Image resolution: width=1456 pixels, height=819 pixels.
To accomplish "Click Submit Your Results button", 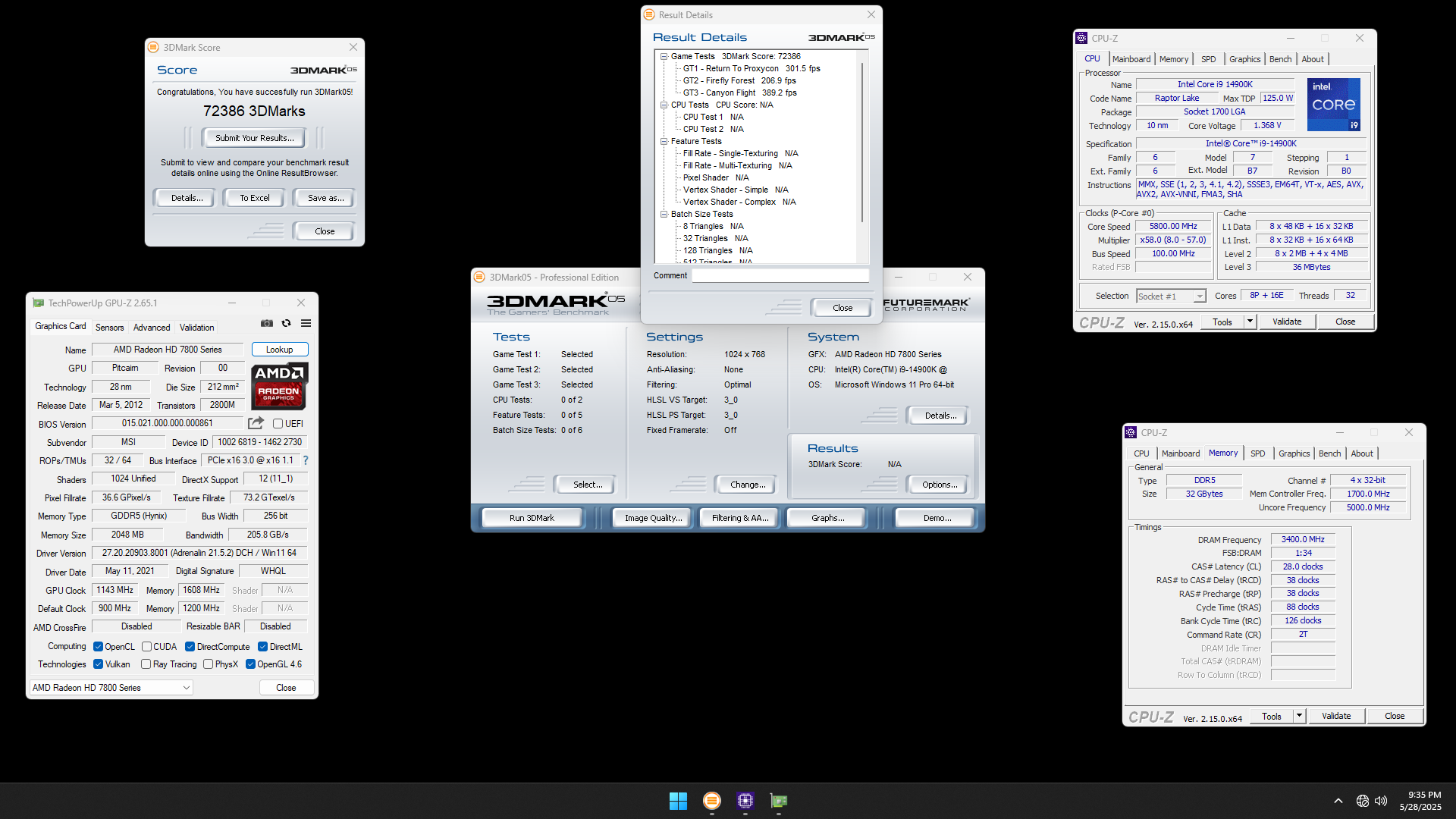I will click(254, 138).
